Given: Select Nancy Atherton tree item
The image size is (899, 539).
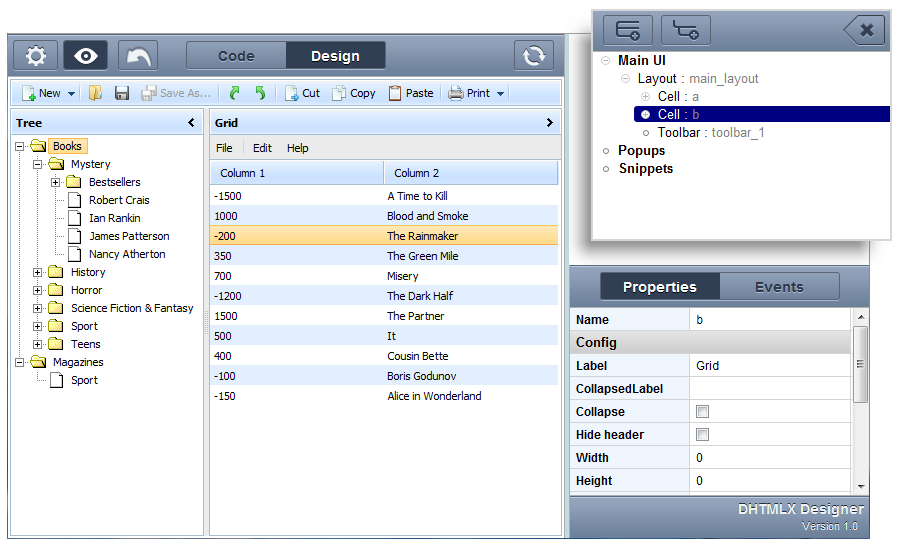Looking at the screenshot, I should click(x=127, y=254).
